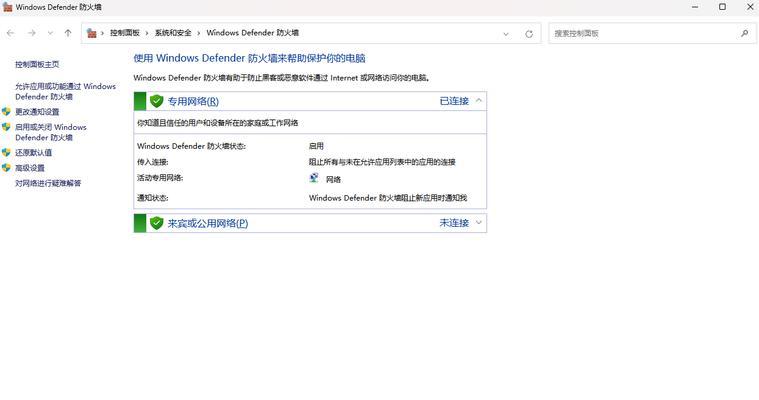Click green shield icon next to 来宾或公用网络
This screenshot has width=759, height=400.
(x=156, y=223)
